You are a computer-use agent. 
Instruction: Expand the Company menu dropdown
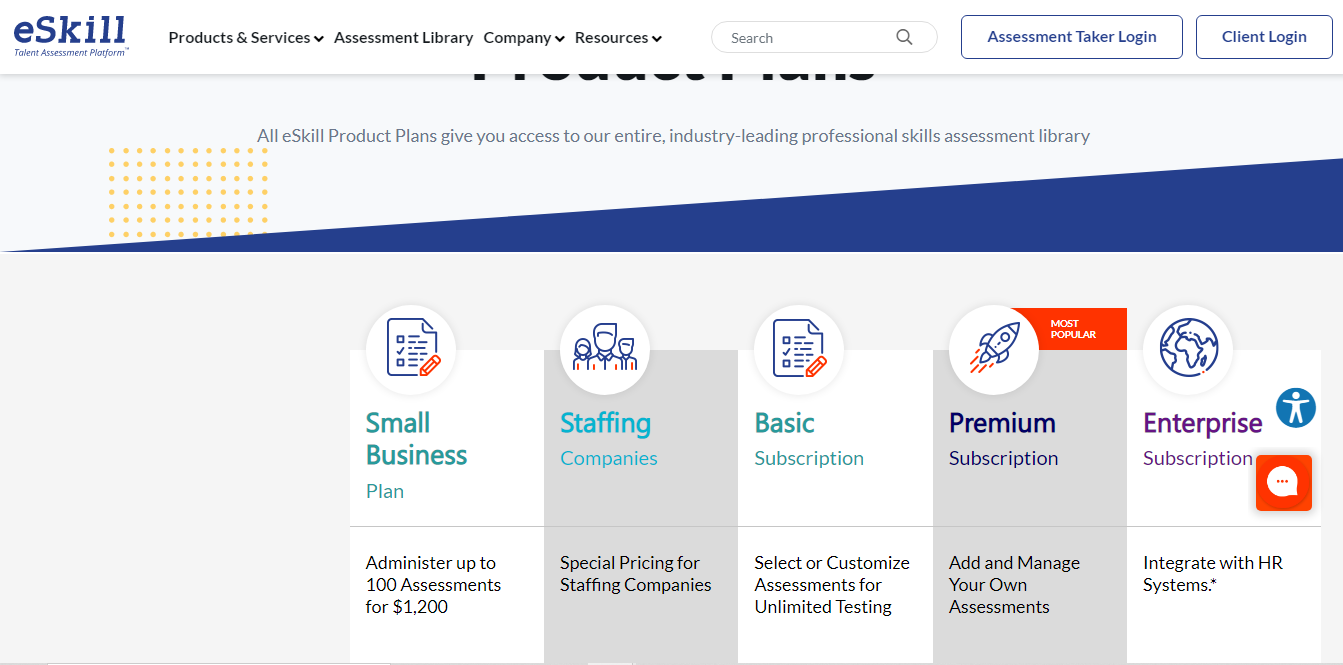(x=524, y=38)
